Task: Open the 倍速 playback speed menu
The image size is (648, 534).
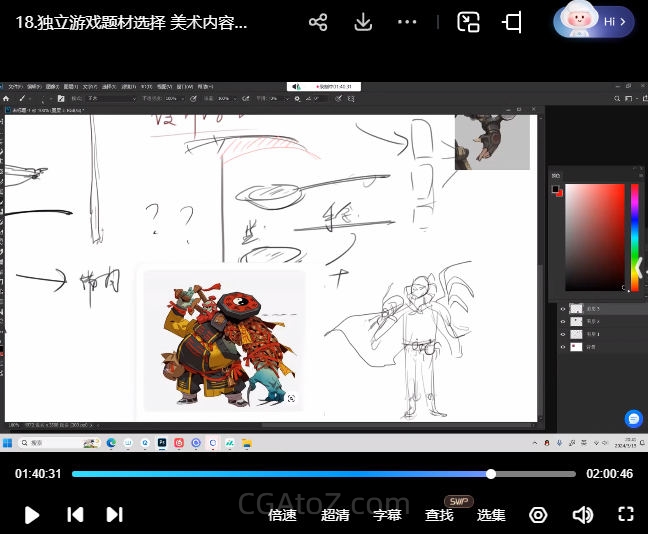Action: point(283,515)
